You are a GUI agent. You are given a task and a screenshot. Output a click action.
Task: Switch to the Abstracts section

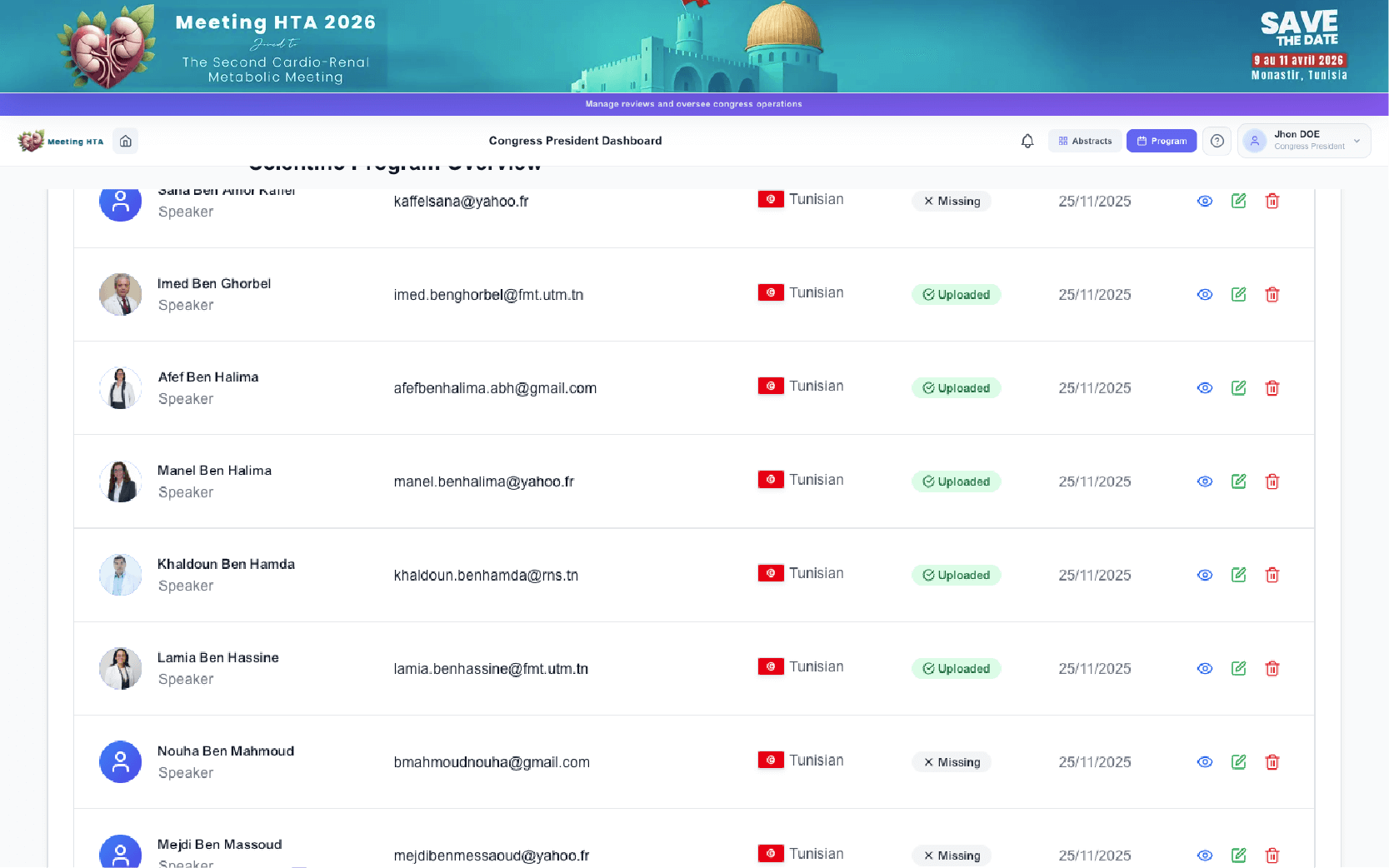click(1085, 141)
